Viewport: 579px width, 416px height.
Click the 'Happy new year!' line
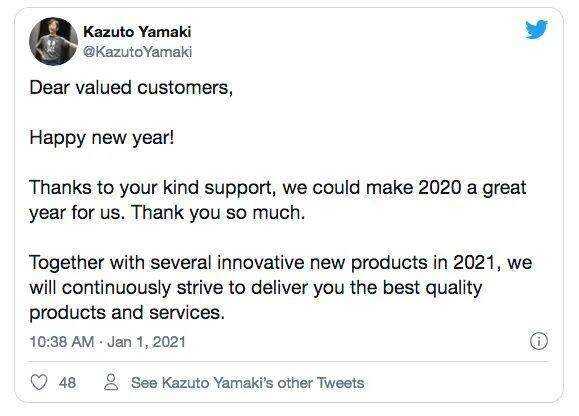point(102,138)
